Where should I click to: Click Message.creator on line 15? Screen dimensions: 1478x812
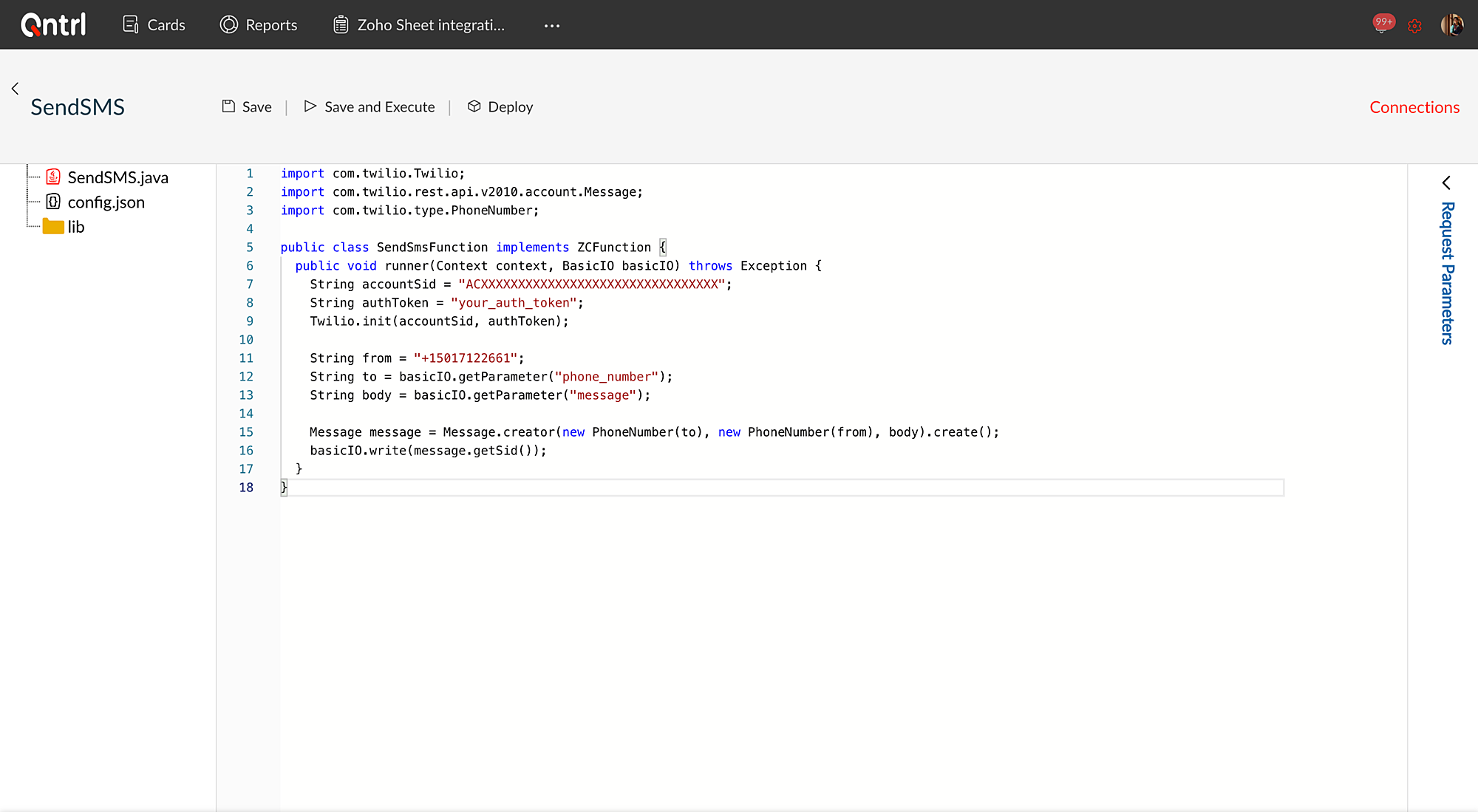pos(499,432)
